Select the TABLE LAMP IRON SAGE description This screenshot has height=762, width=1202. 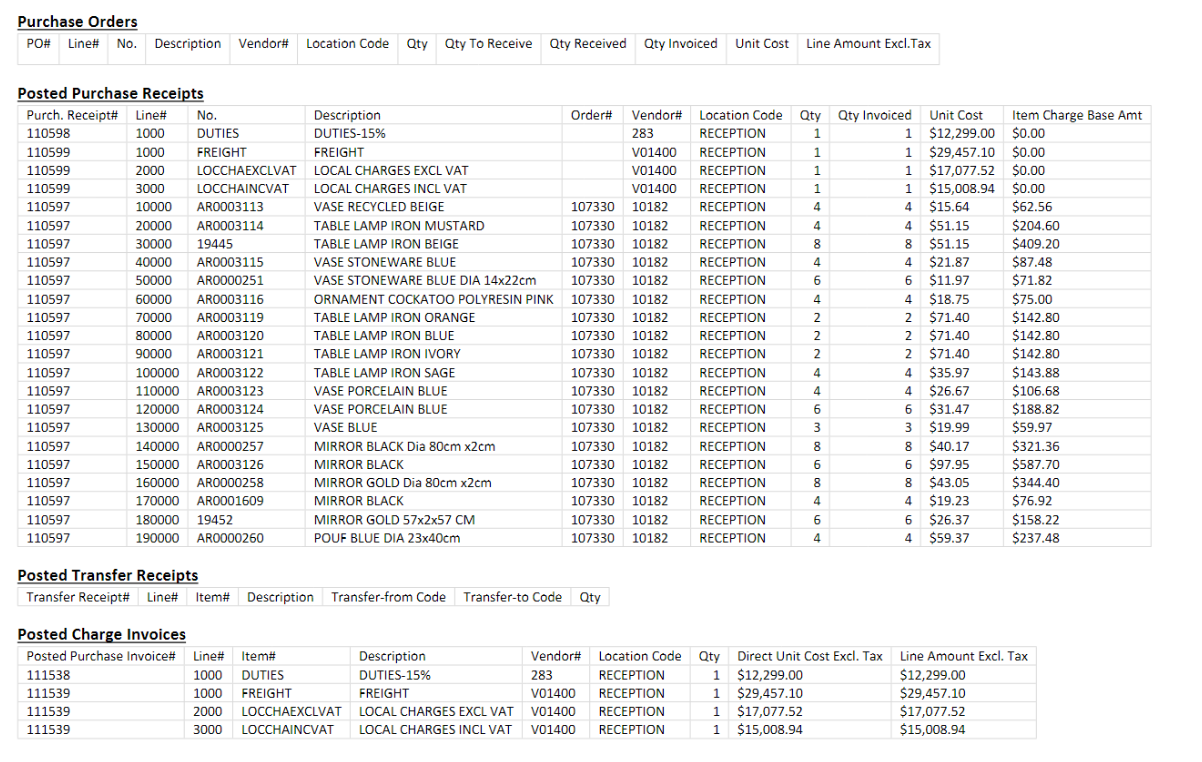pyautogui.click(x=384, y=372)
